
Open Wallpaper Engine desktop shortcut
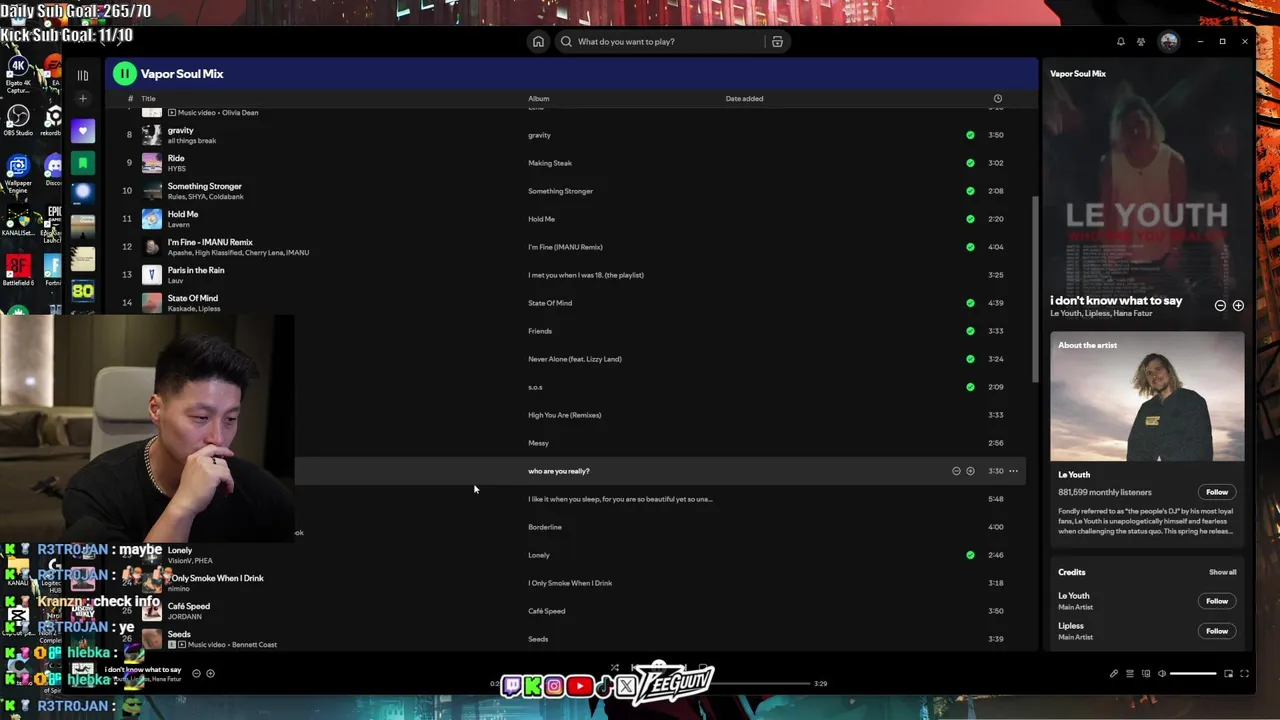pyautogui.click(x=18, y=173)
